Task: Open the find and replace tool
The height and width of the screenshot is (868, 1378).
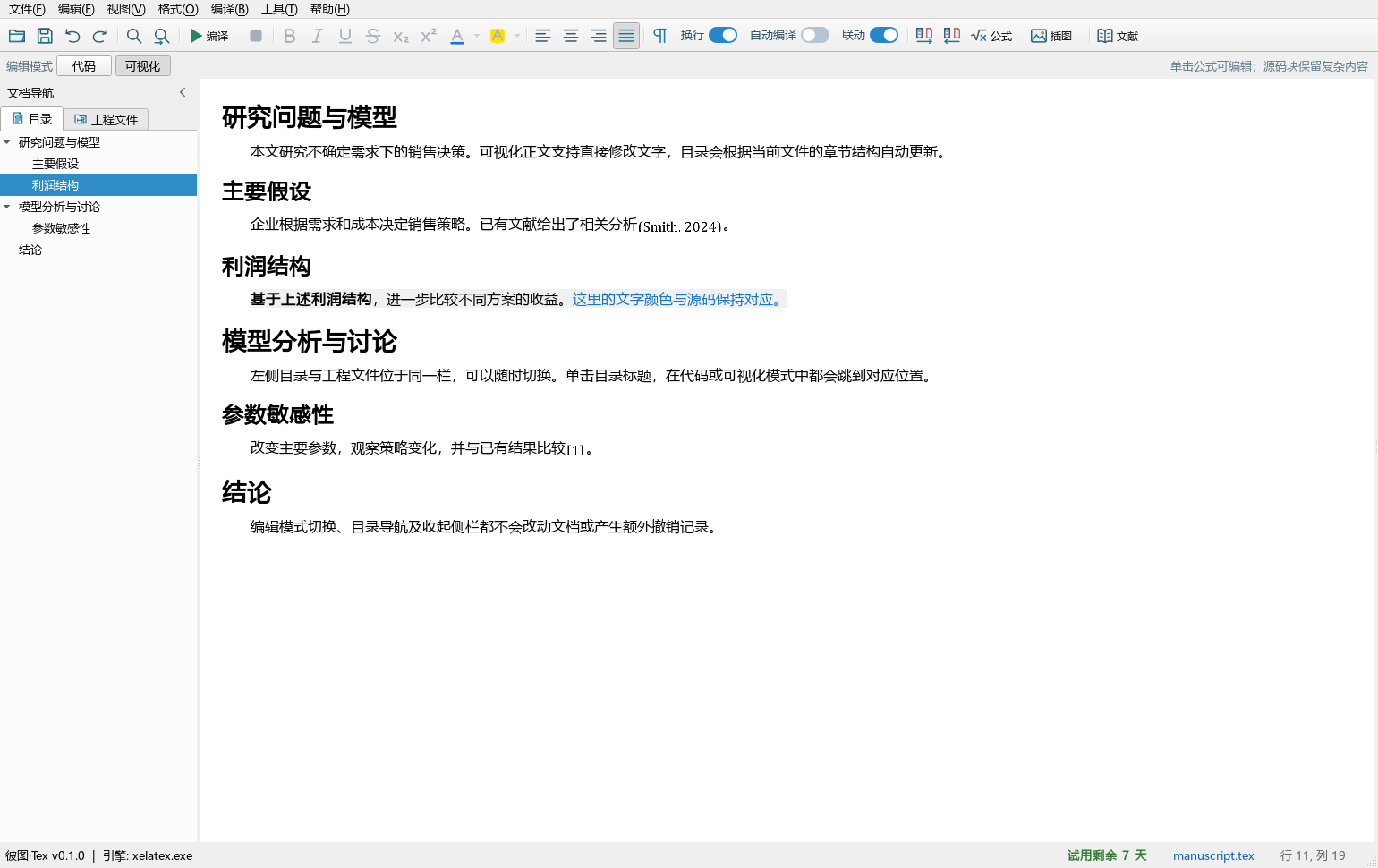Action: pyautogui.click(x=162, y=36)
